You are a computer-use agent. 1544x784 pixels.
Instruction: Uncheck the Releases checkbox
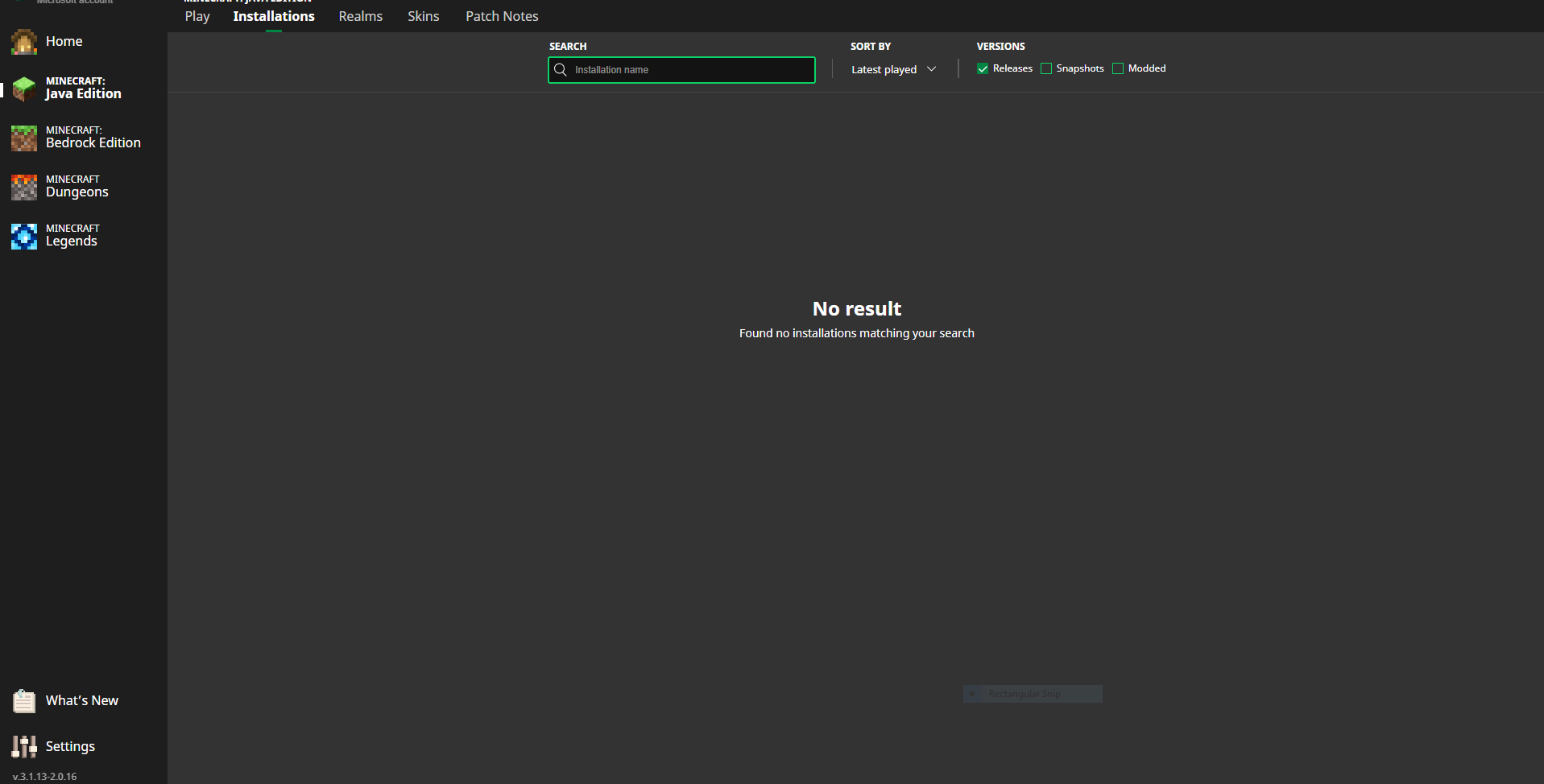[983, 68]
